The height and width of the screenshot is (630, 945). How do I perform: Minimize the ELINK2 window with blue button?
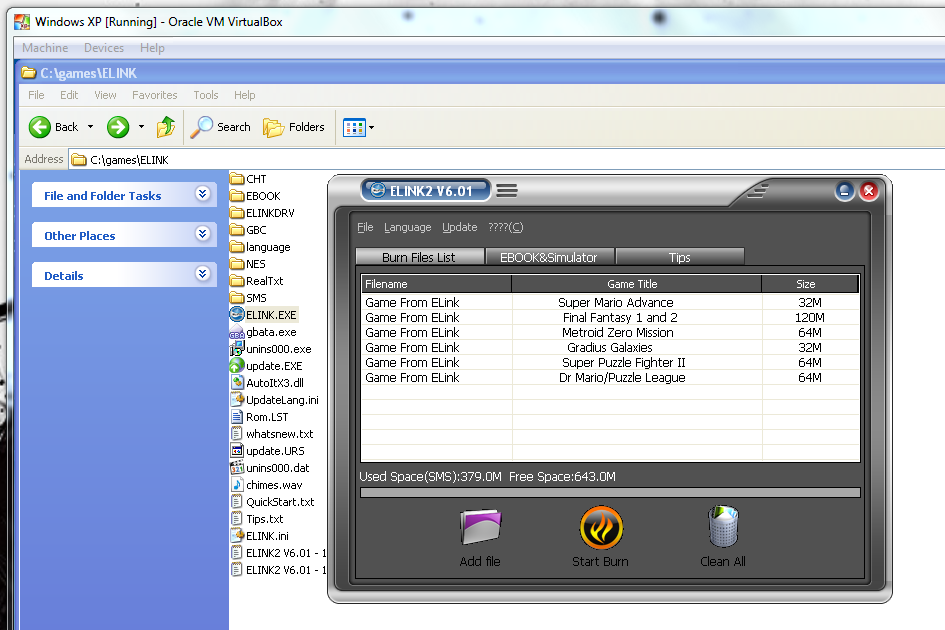coord(844,192)
